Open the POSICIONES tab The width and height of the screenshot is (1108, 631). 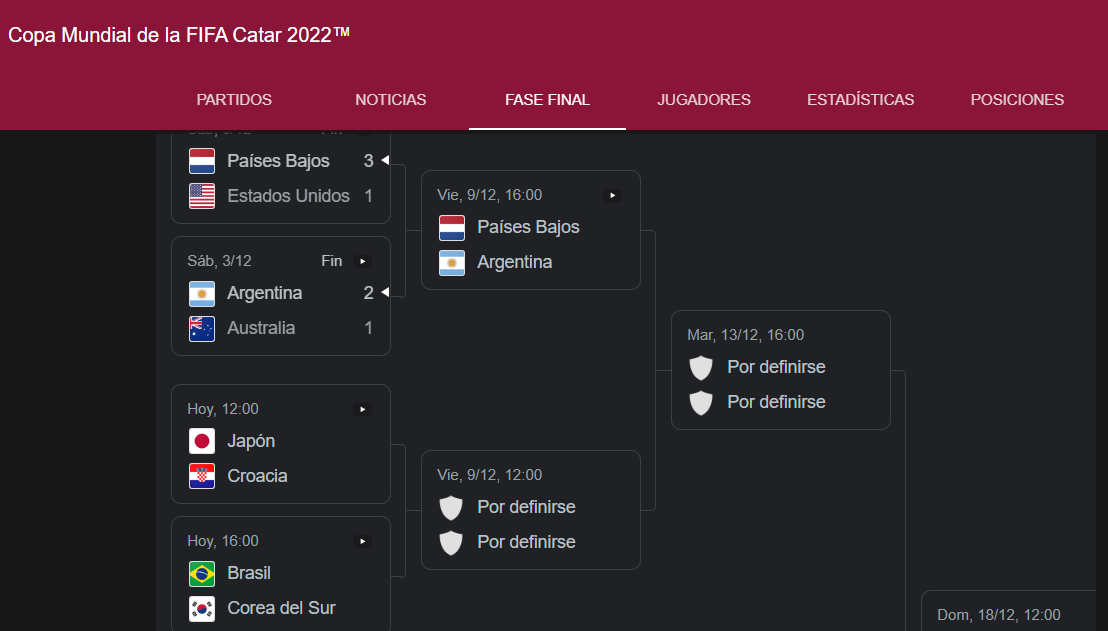(1017, 100)
